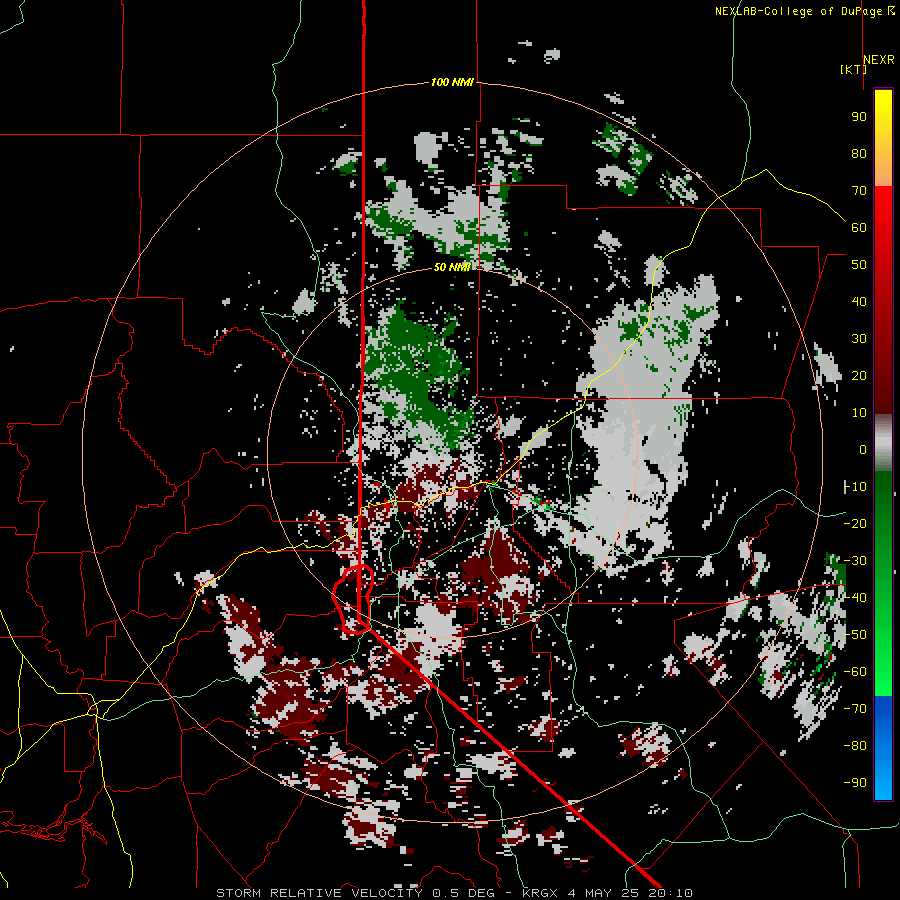The image size is (900, 900).
Task: Click the -80 value on the velocity scale
Action: [855, 746]
